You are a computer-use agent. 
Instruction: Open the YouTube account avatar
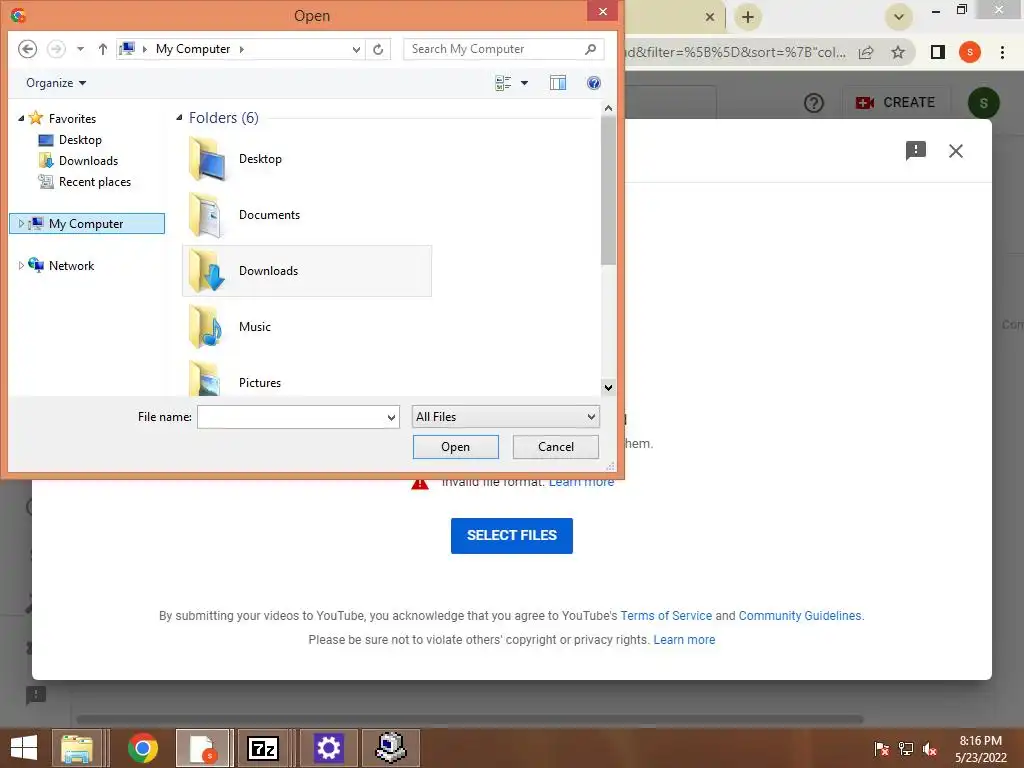point(984,103)
